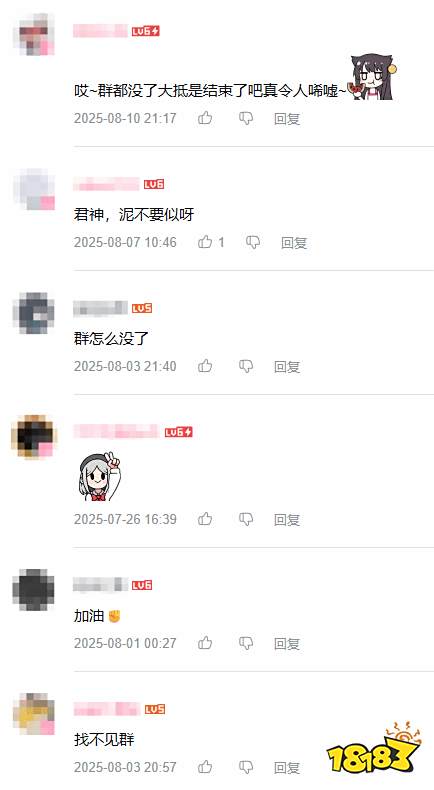Dislike the '加油' comment
This screenshot has height=790, width=434.
coord(245,643)
